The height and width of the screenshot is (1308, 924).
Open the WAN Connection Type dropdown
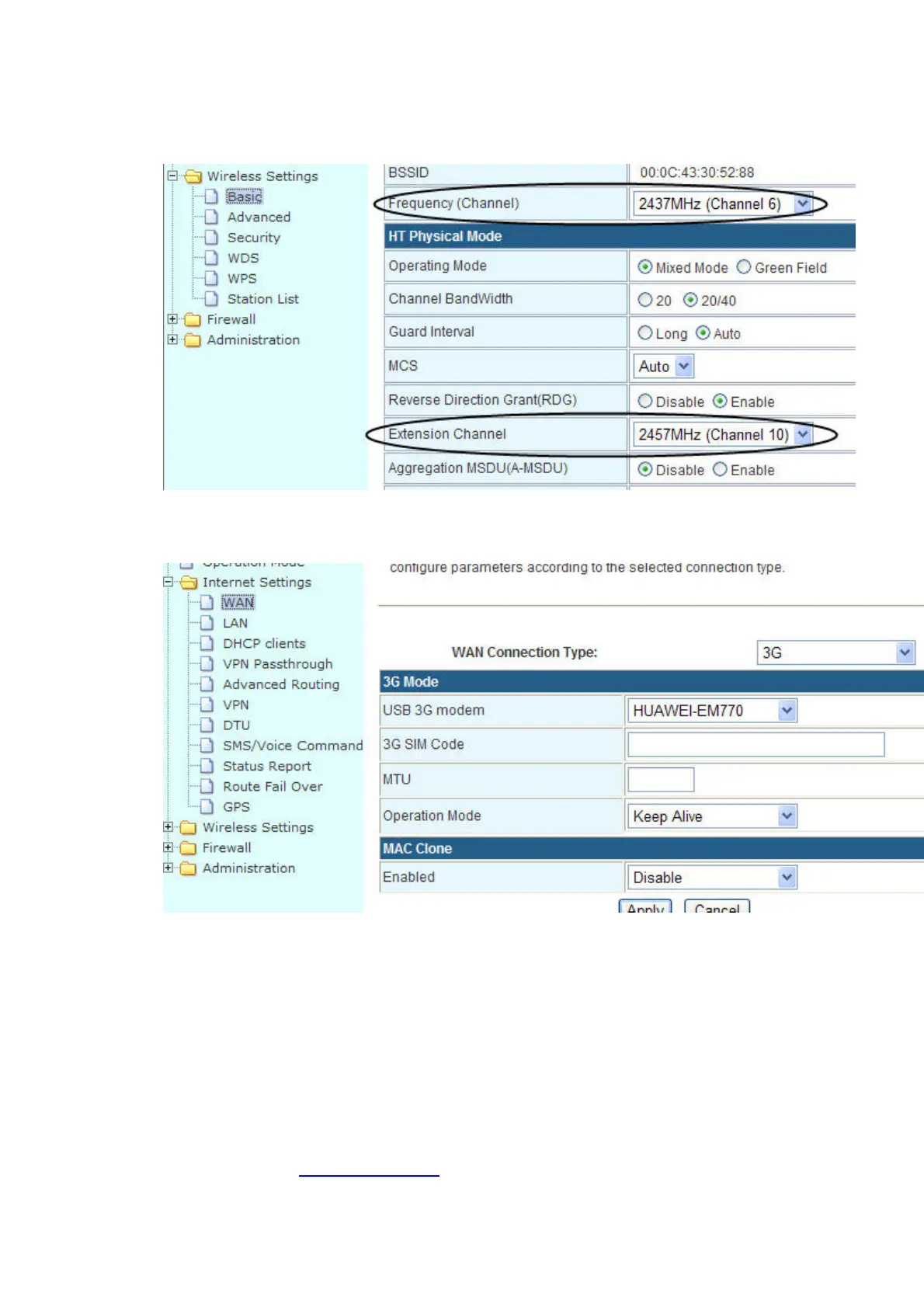click(x=836, y=652)
